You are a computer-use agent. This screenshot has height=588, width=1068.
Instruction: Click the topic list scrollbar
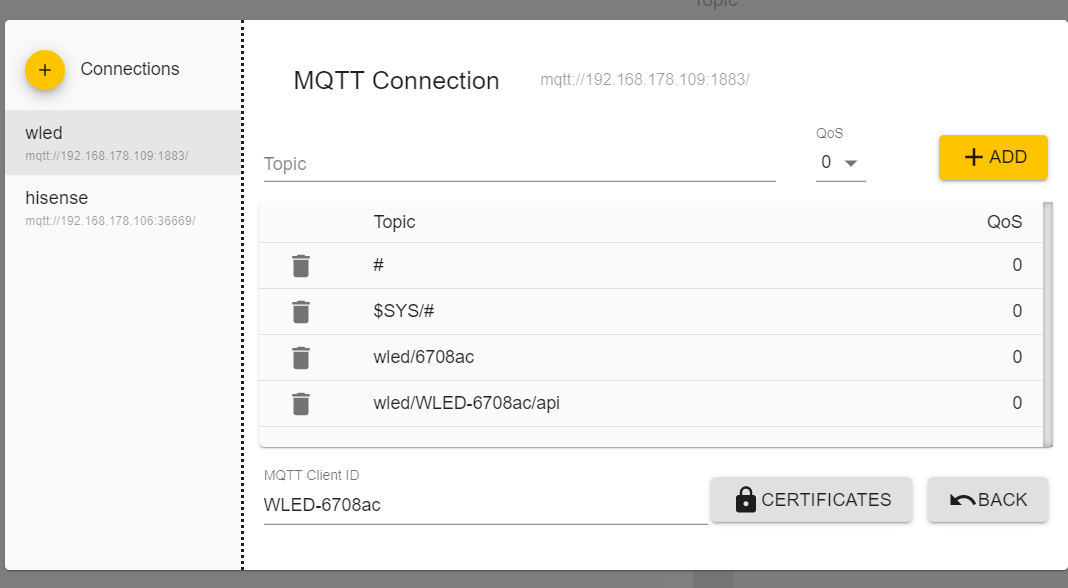pos(1048,324)
